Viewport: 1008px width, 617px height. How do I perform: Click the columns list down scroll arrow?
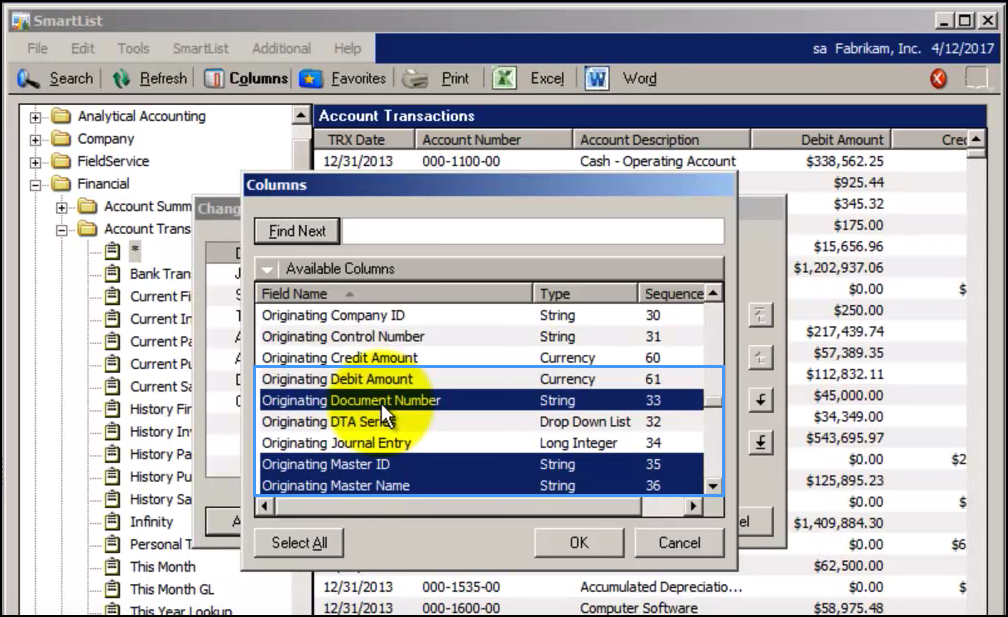(713, 486)
